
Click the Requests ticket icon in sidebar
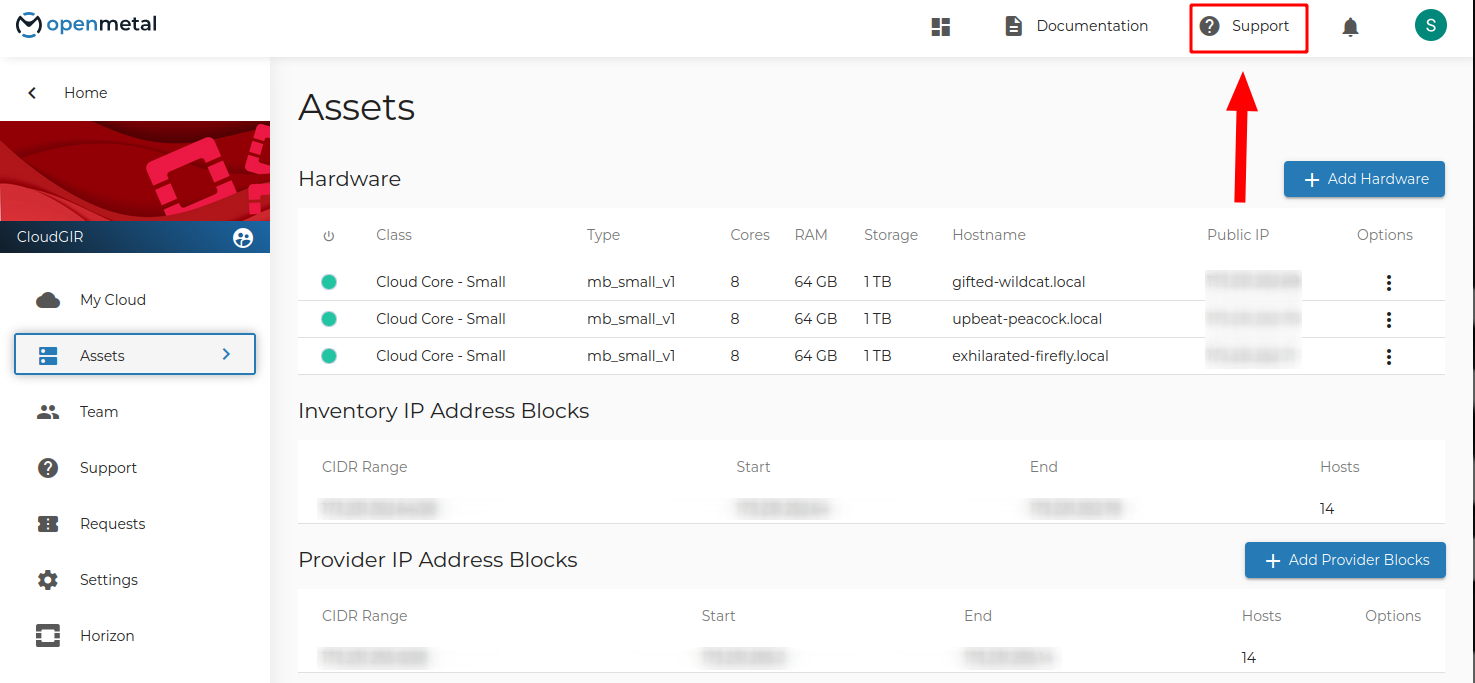(48, 524)
